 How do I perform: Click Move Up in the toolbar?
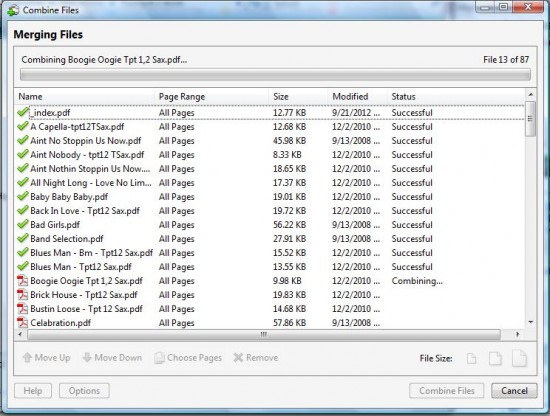coord(46,358)
